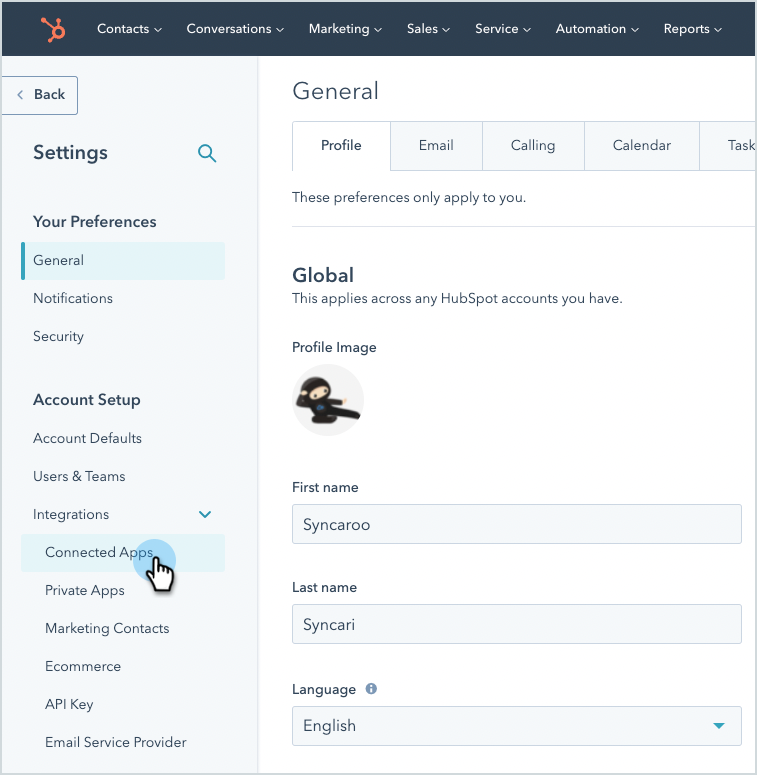The image size is (757, 775).
Task: Open the Marketing dropdown menu
Action: [345, 29]
